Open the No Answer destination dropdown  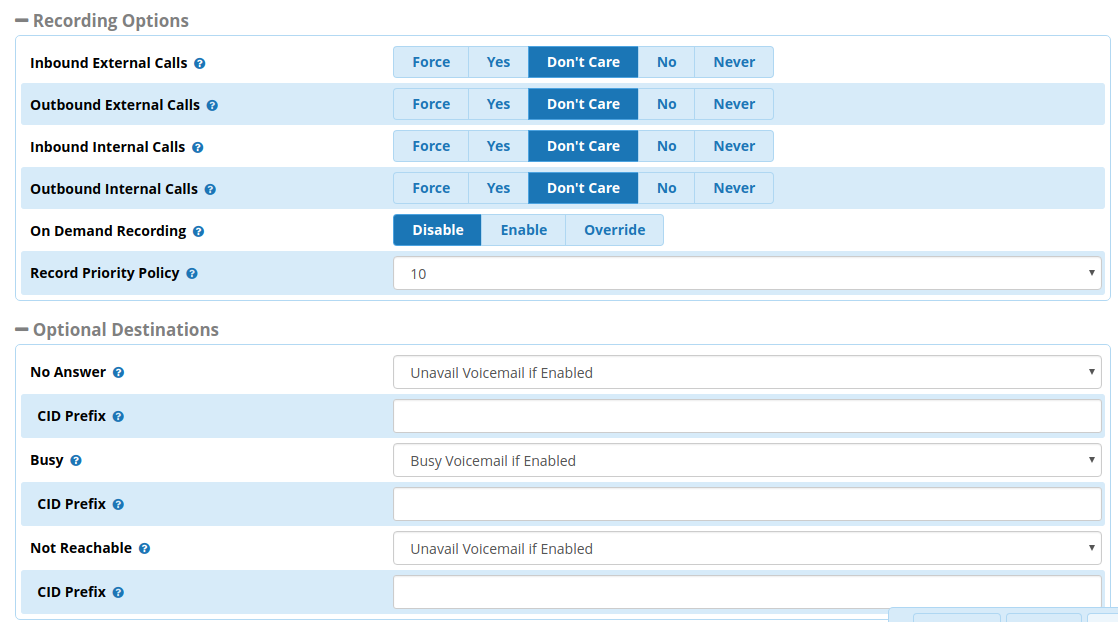[747, 372]
